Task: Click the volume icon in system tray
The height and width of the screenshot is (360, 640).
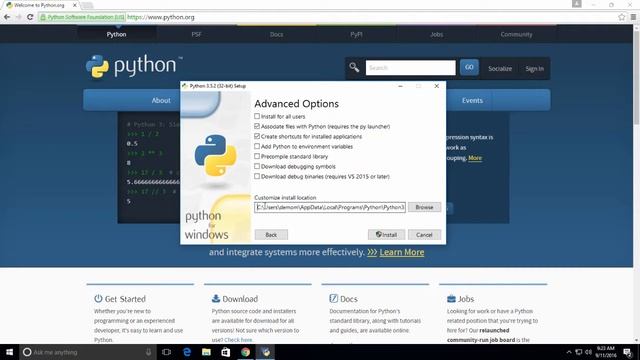Action: [x=588, y=352]
